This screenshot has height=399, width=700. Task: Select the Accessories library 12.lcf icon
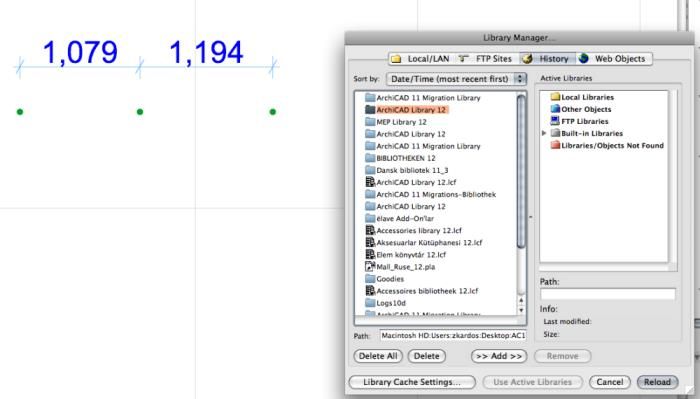[370, 230]
